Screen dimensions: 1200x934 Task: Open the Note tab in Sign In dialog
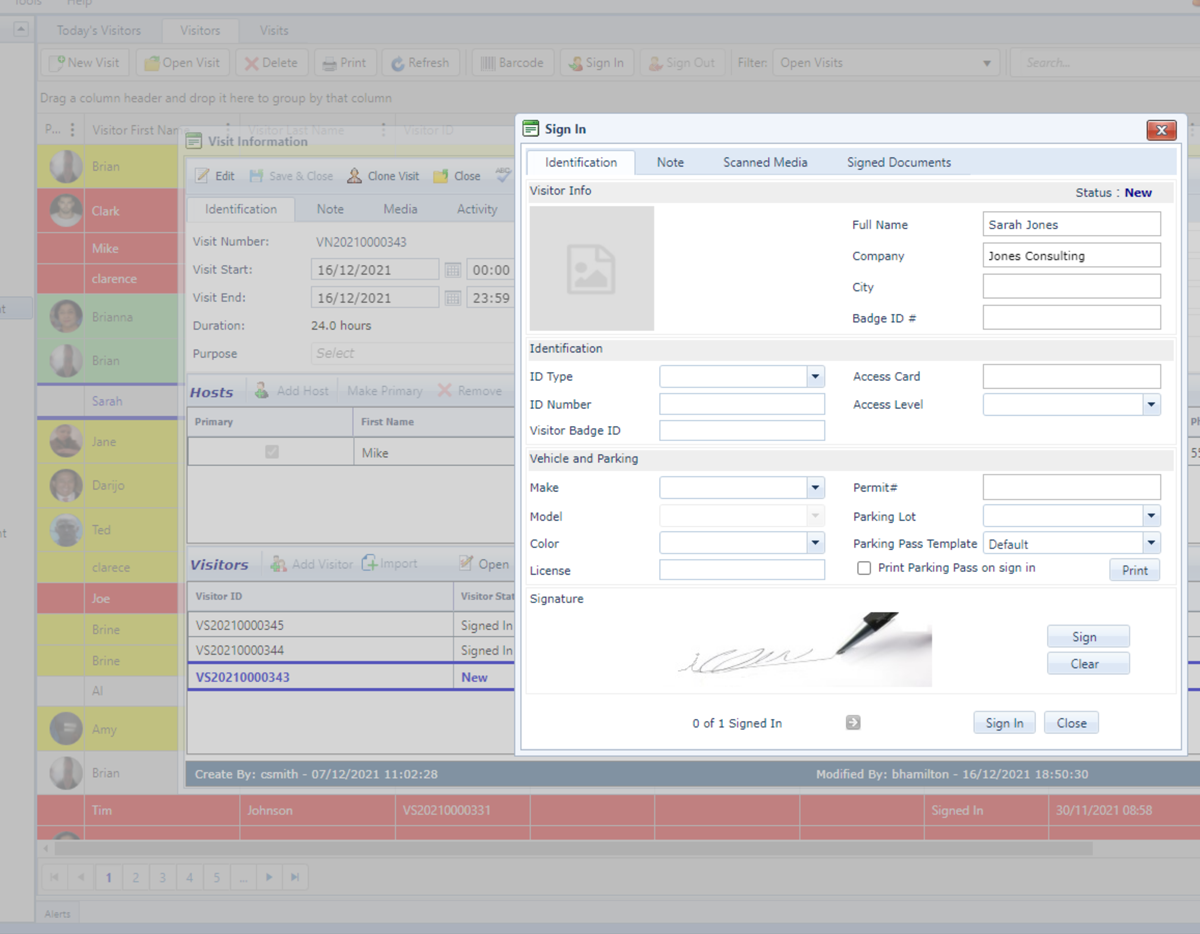[670, 162]
